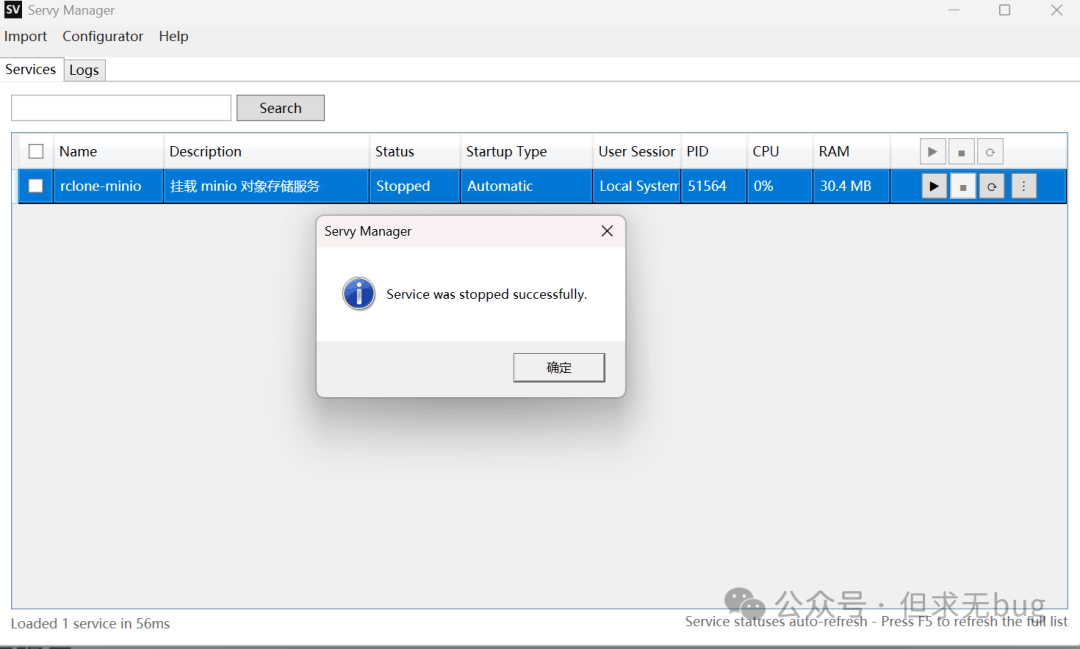Confirm the dialog with the 确定 button

(x=559, y=367)
